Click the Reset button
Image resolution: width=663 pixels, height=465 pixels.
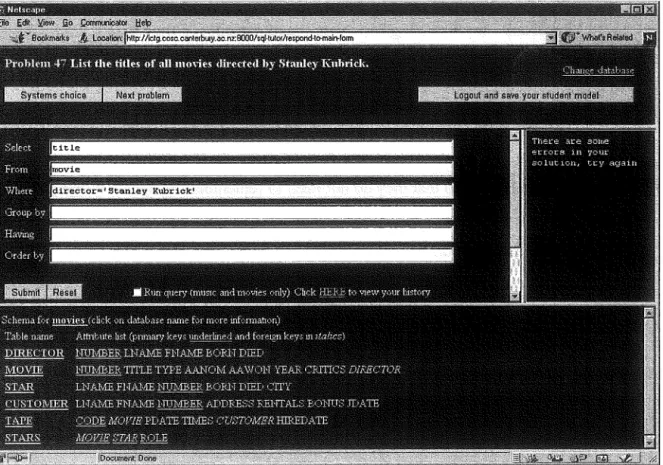coord(64,292)
